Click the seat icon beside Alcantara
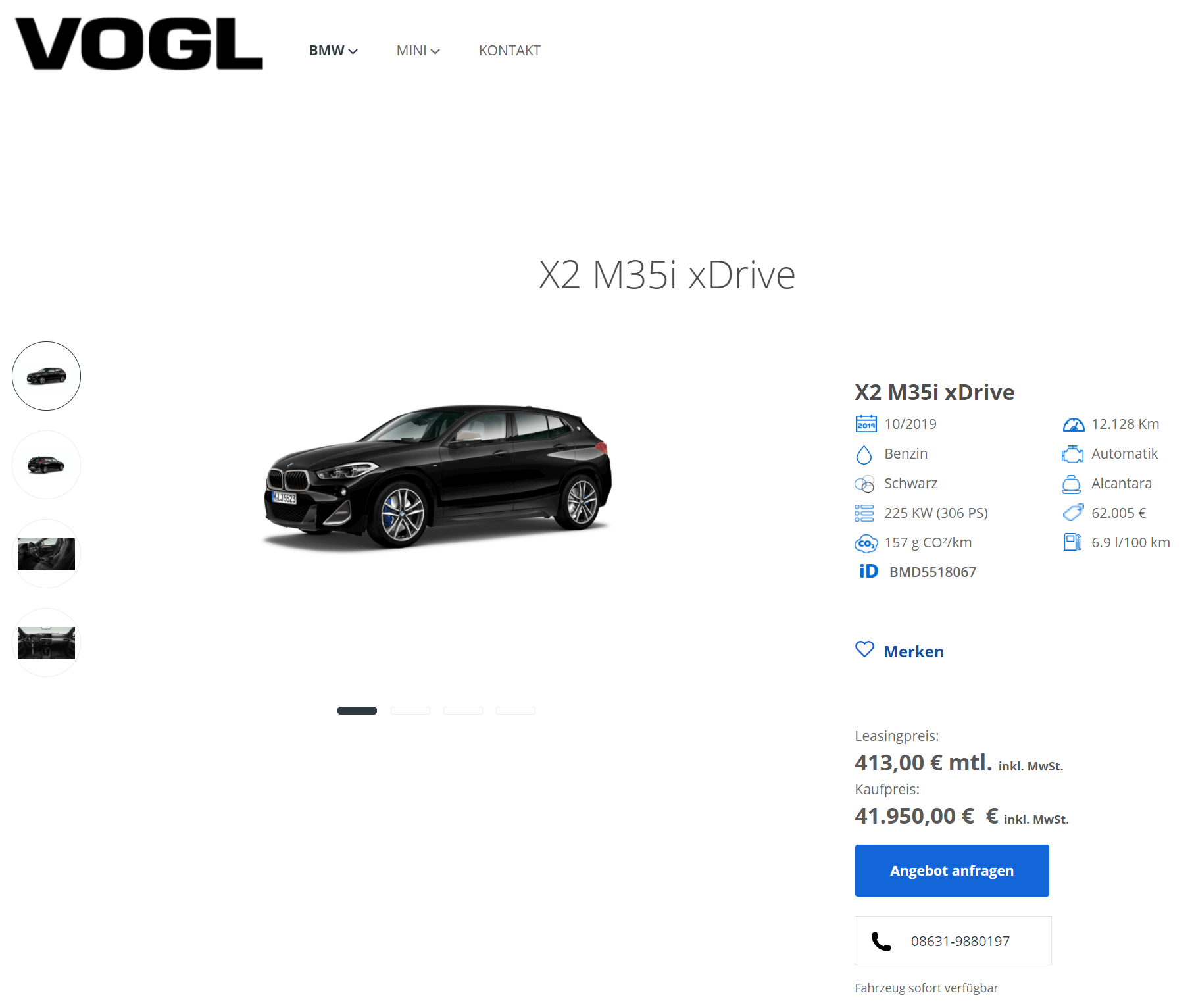Viewport: 1192px width, 1008px height. 1071,484
